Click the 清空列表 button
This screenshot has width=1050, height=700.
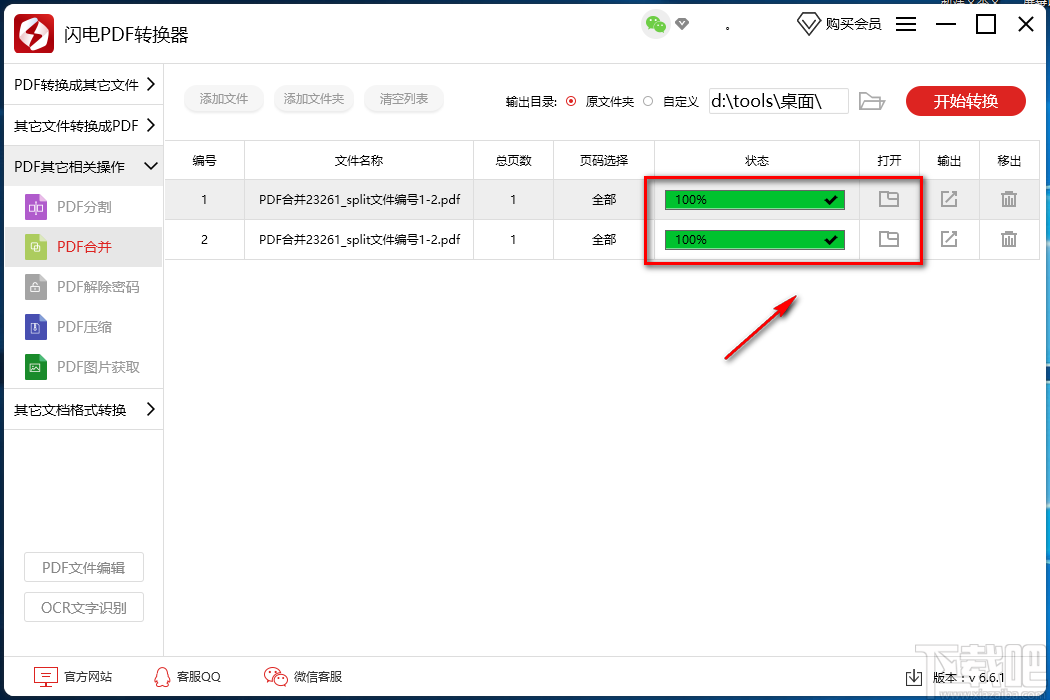[403, 99]
